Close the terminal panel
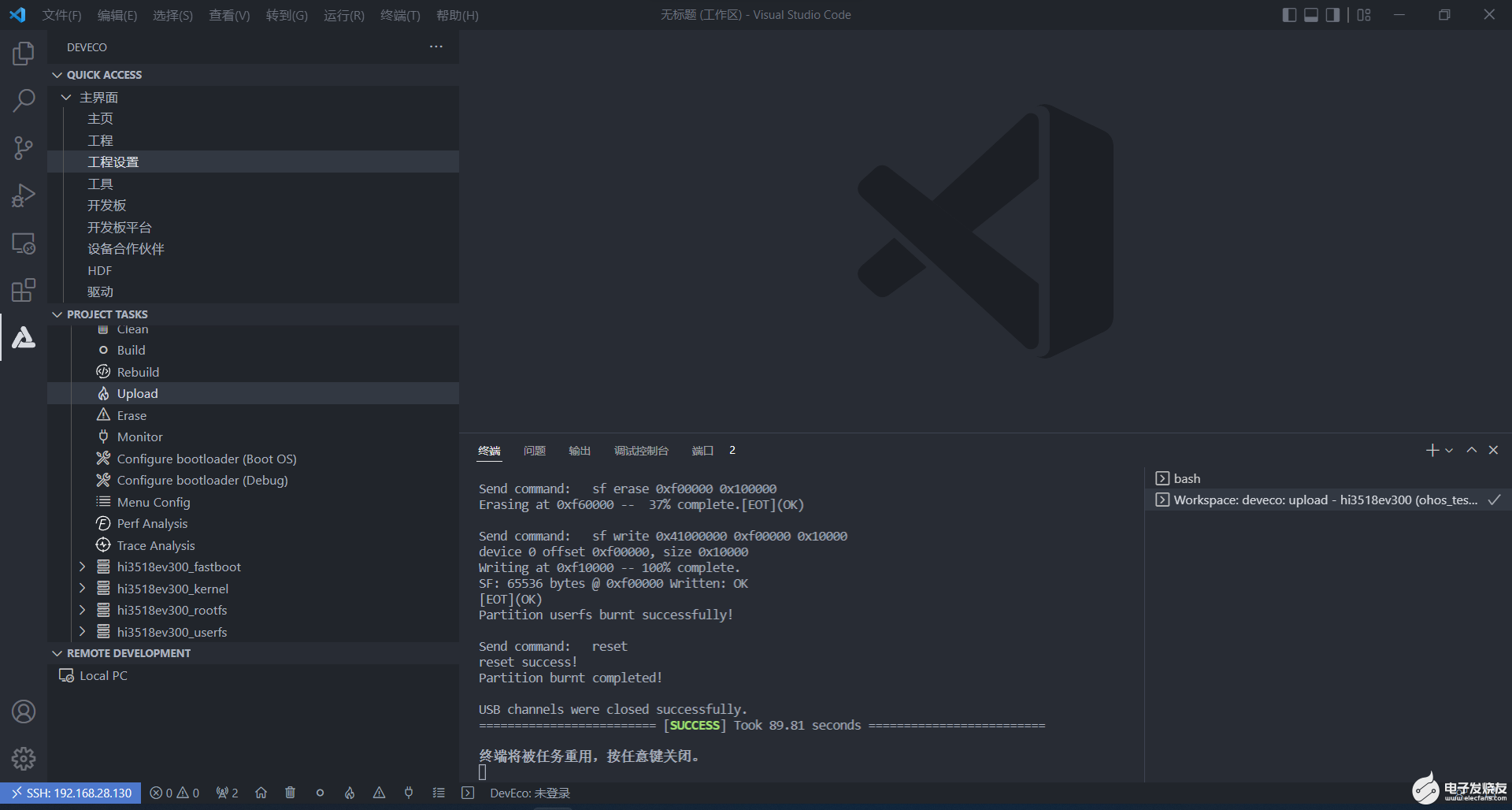Image resolution: width=1512 pixels, height=810 pixels. click(x=1493, y=450)
